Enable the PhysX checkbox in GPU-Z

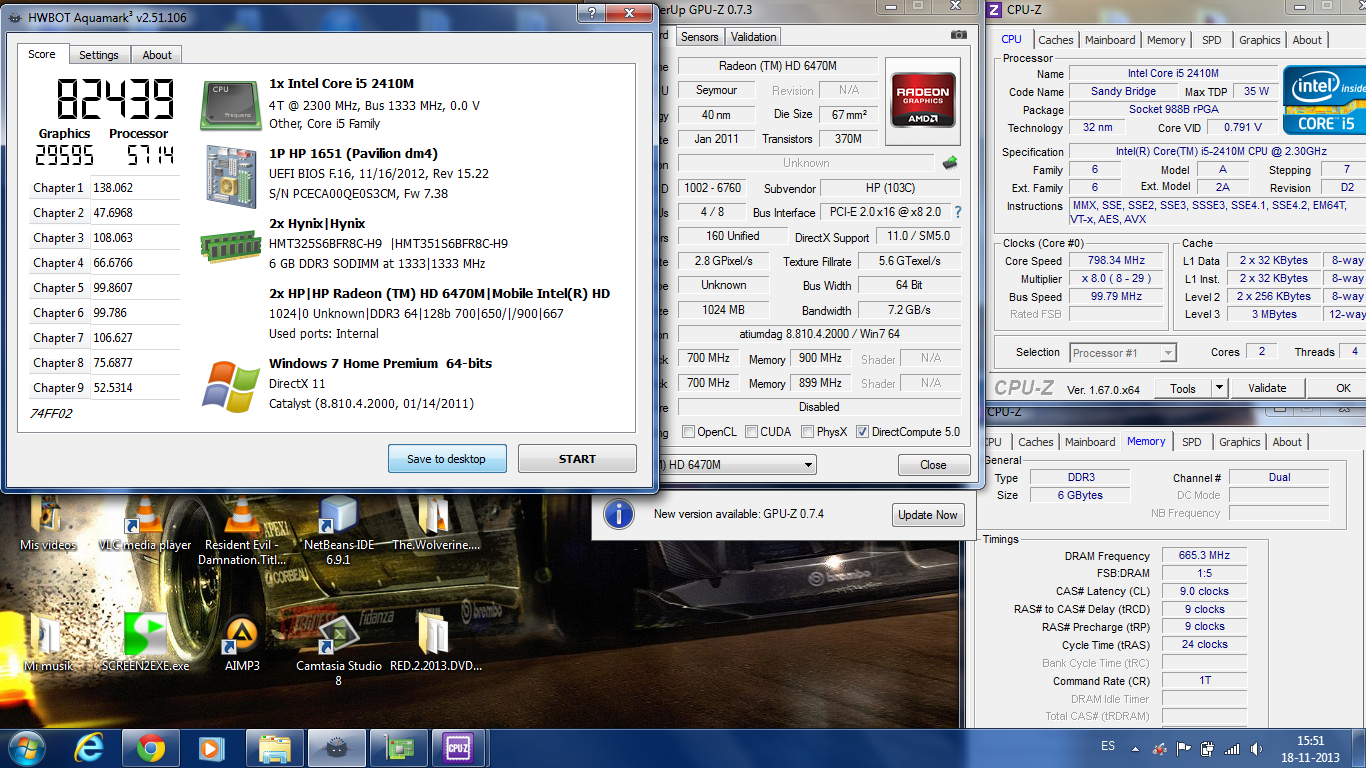click(x=808, y=432)
